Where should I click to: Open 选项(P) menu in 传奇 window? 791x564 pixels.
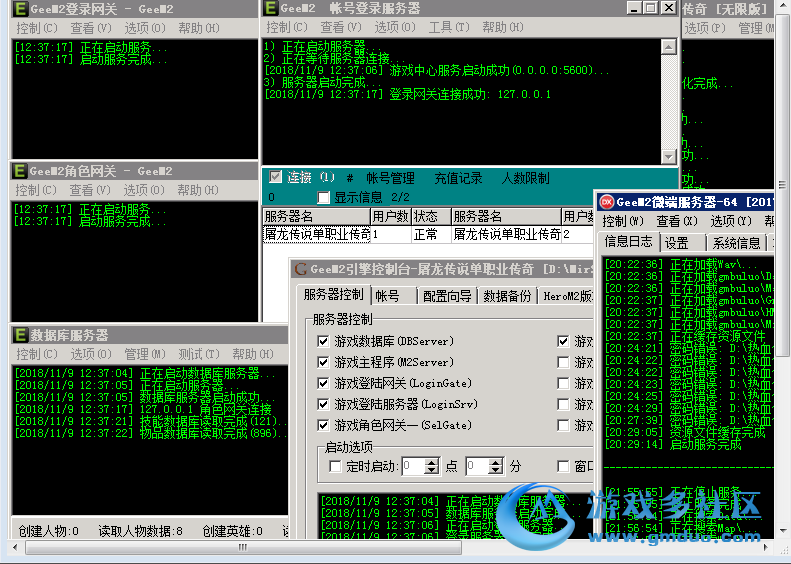705,28
